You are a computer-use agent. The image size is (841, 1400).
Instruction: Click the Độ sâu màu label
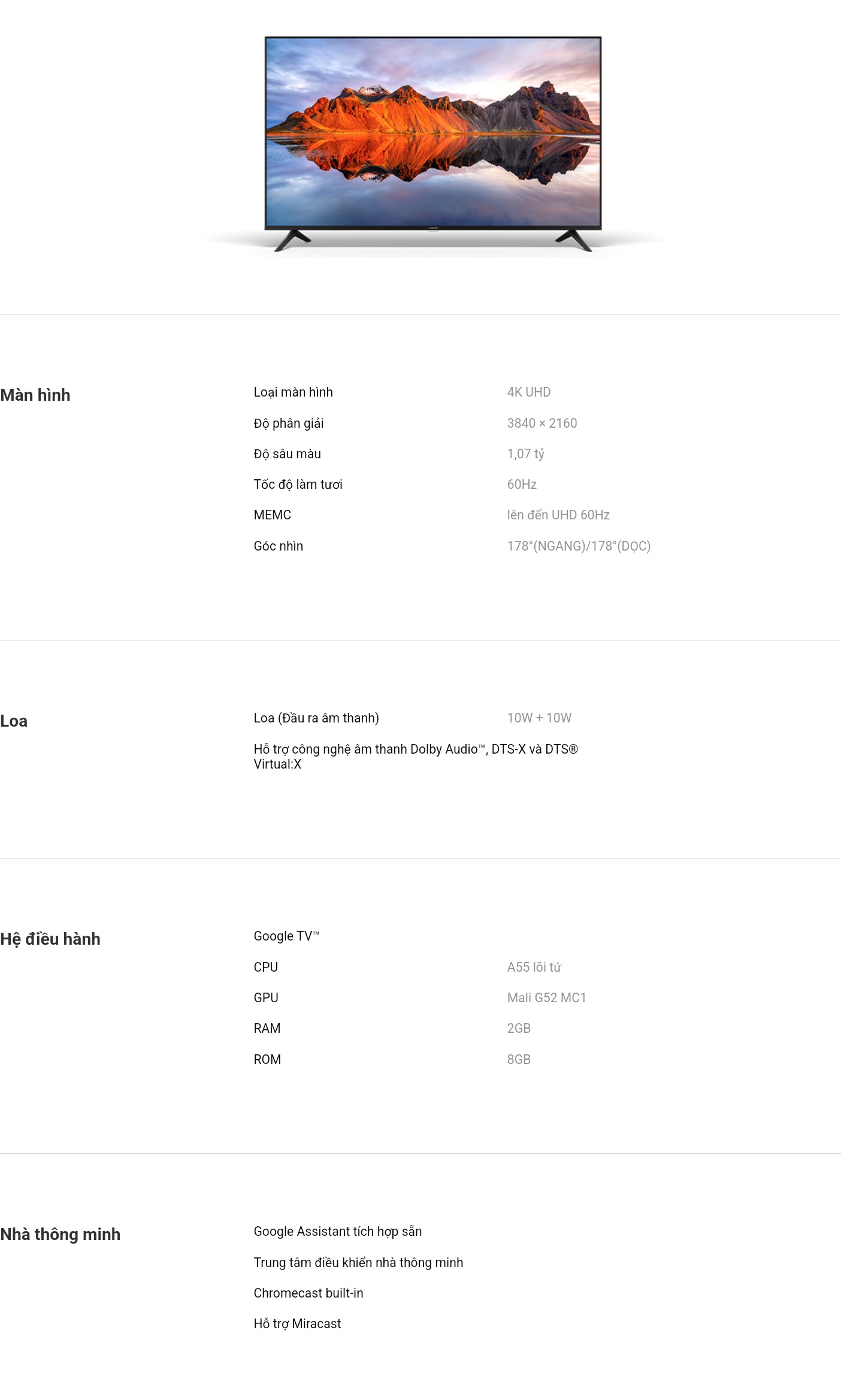point(287,454)
